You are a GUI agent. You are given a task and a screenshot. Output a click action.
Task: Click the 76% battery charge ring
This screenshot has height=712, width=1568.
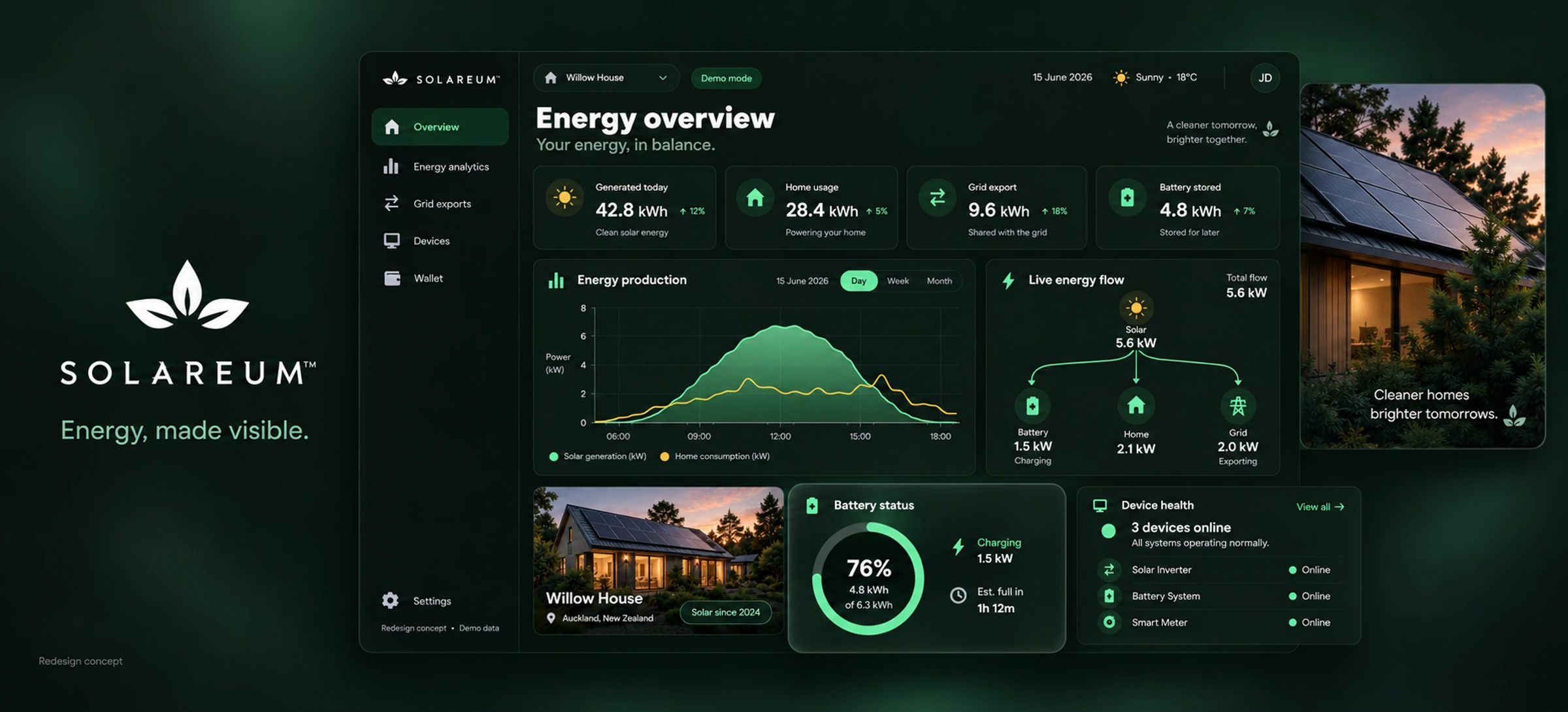point(868,578)
